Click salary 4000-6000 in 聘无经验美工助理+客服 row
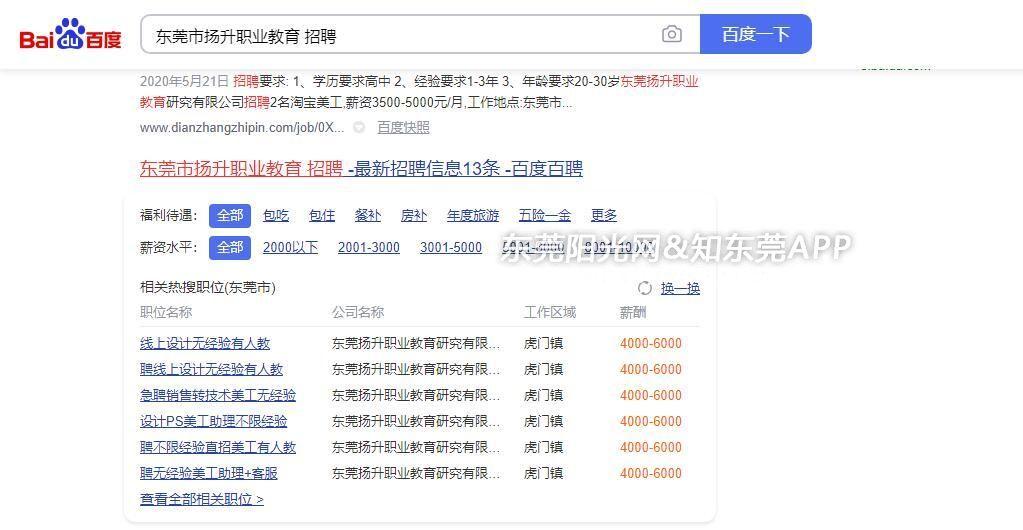The image size is (1023, 530). coord(650,473)
